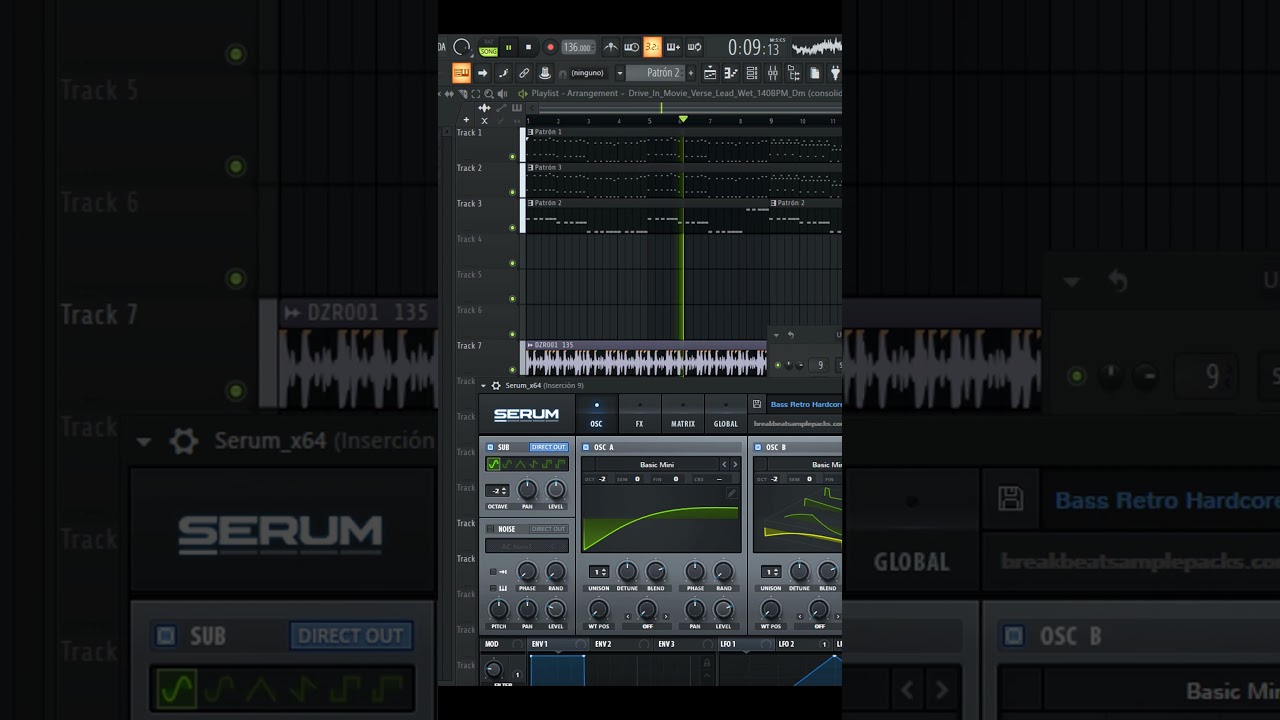Switch to Serum's MATRIX tab
The image size is (1280, 720).
683,414
